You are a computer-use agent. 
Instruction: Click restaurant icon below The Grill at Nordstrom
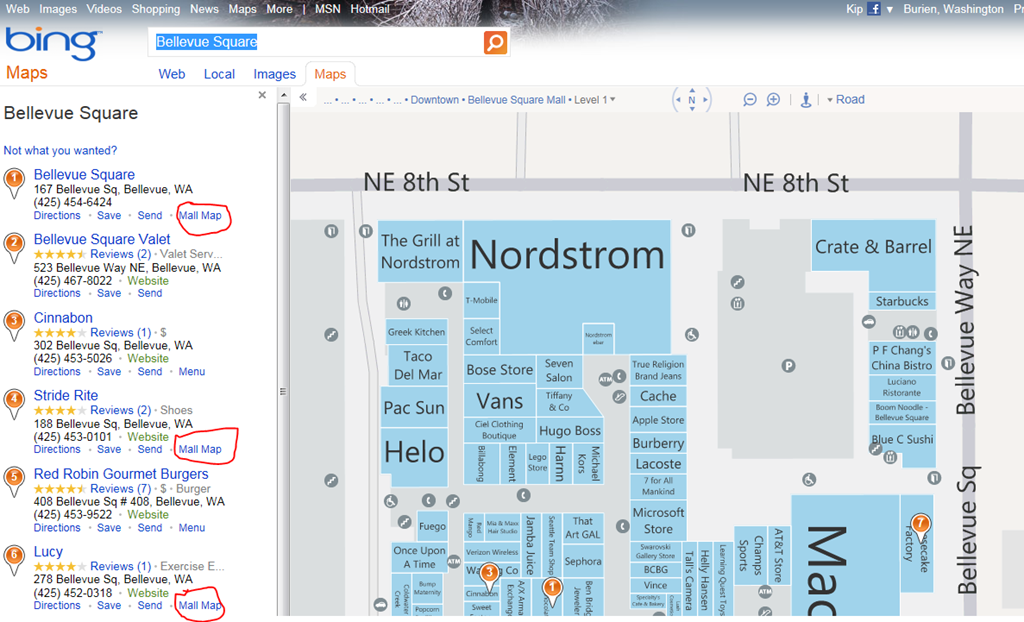[x=404, y=303]
